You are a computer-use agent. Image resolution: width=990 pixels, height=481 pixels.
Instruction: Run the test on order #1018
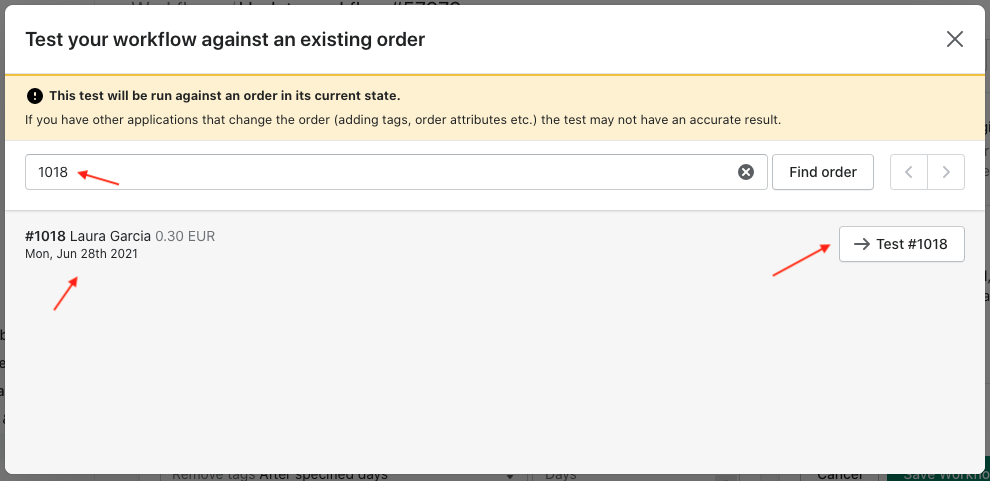point(902,244)
